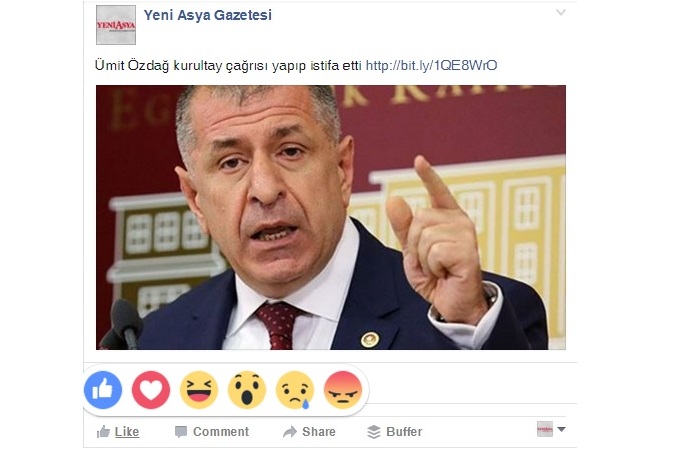
Task: Click the Comment label below the post
Action: (221, 432)
